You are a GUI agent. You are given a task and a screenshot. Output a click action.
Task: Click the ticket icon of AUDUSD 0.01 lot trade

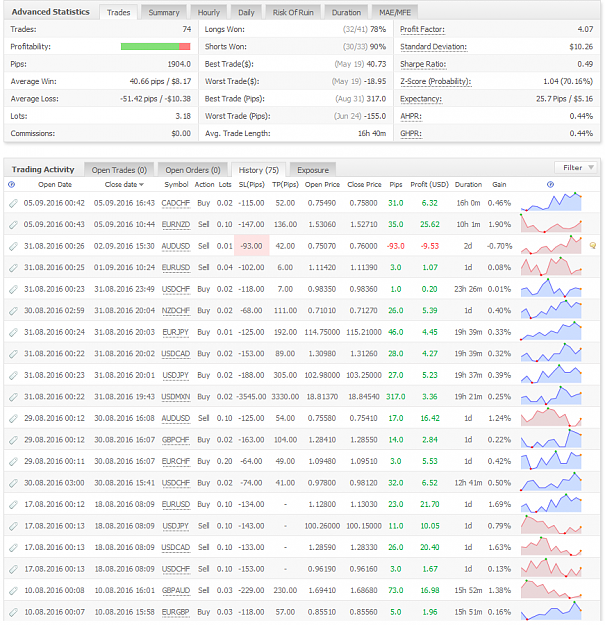(x=13, y=246)
